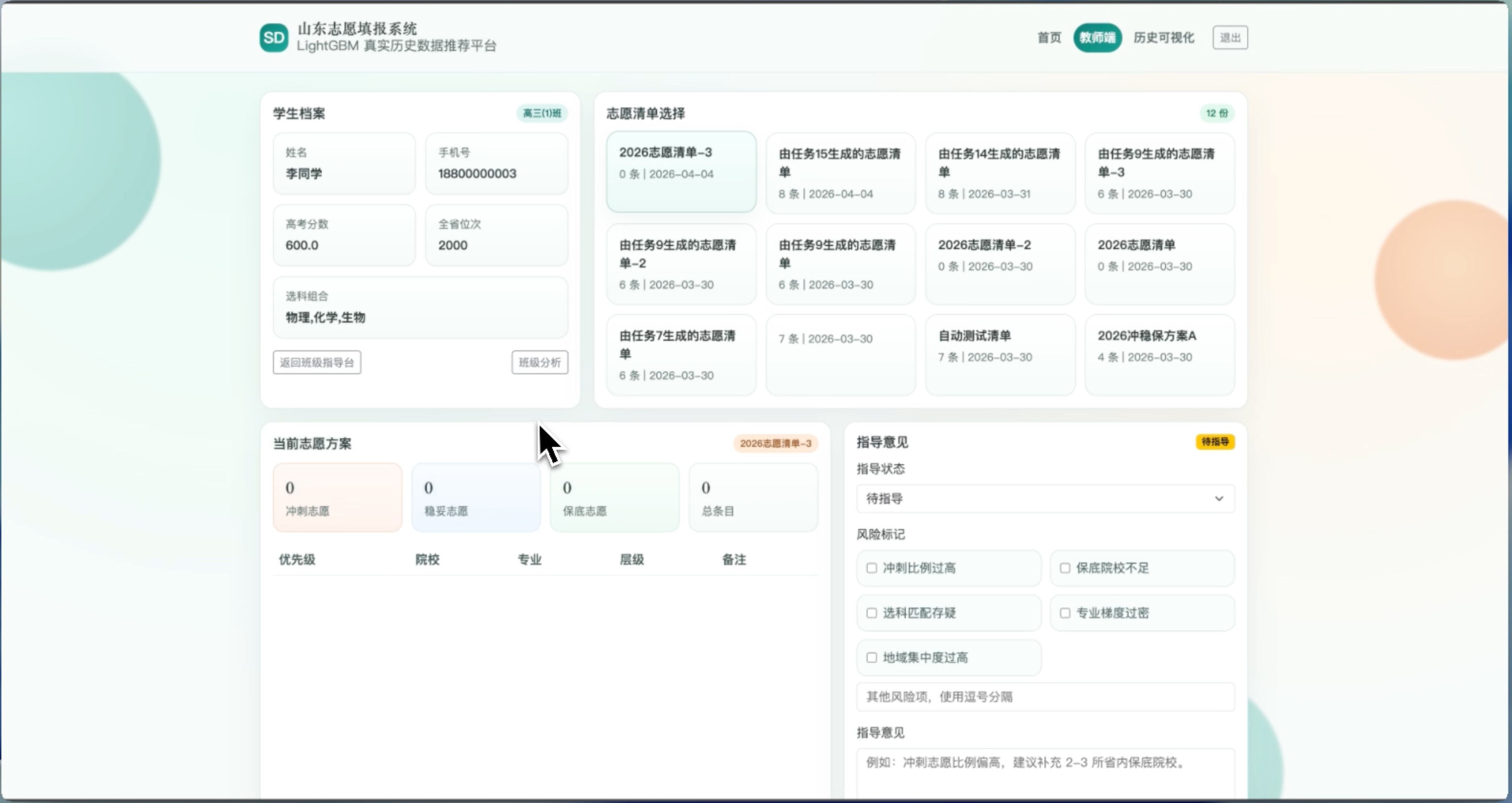Screen dimensions: 1512x803
Task: Click the SD logo icon
Action: tap(273, 37)
